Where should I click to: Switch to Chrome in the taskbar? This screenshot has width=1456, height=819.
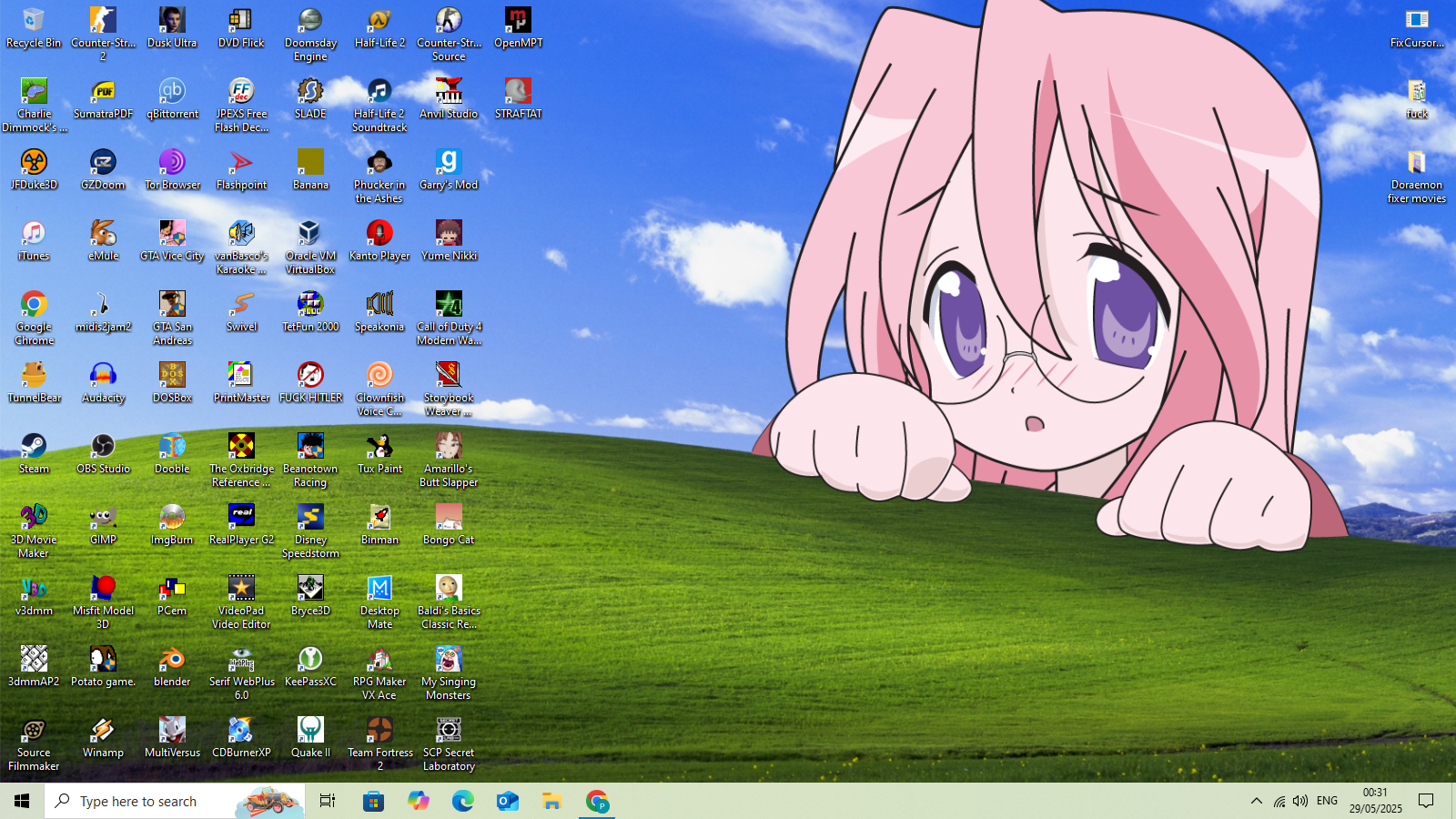pyautogui.click(x=597, y=801)
